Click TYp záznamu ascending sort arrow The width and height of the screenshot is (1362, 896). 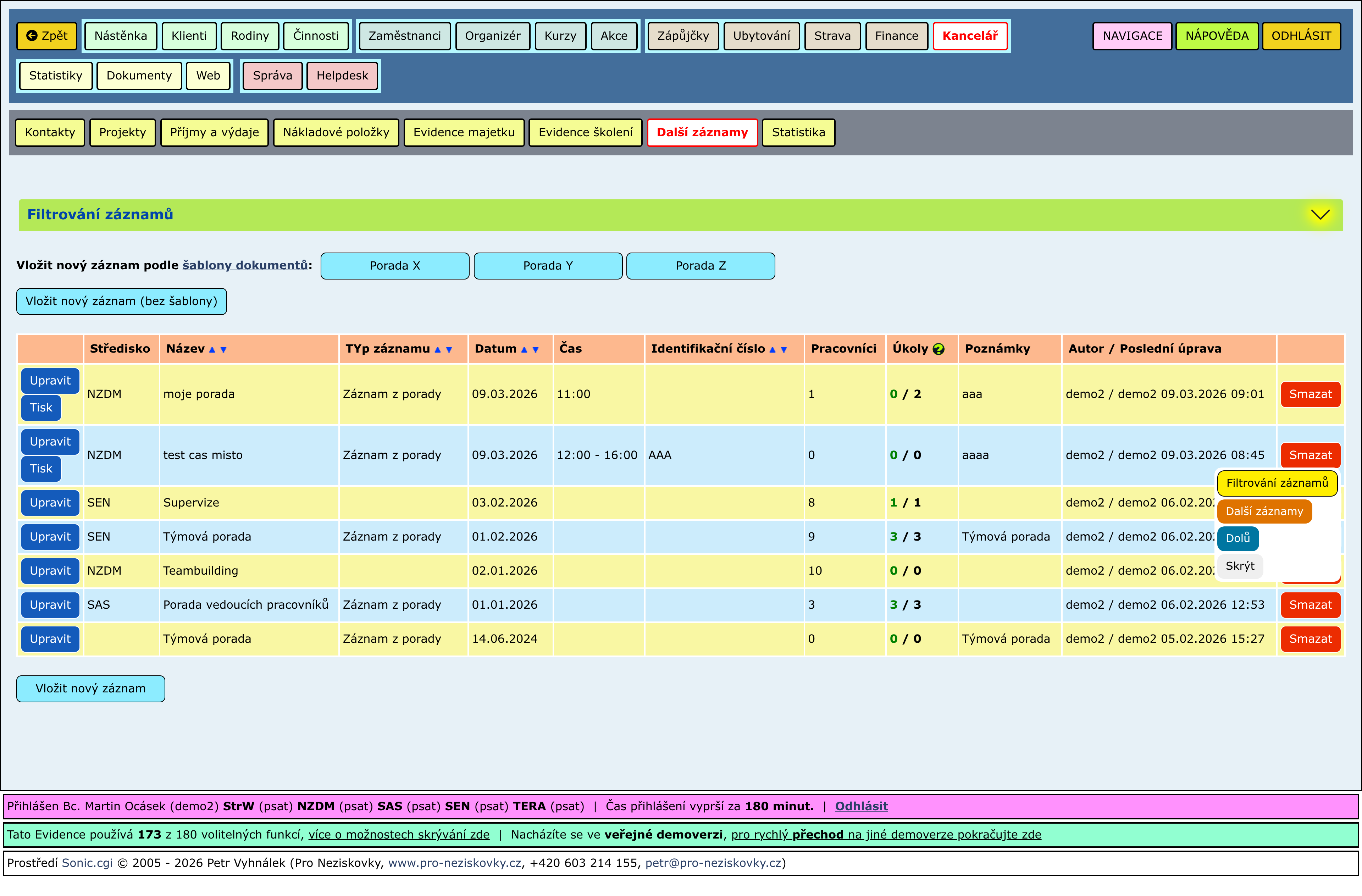click(x=437, y=350)
